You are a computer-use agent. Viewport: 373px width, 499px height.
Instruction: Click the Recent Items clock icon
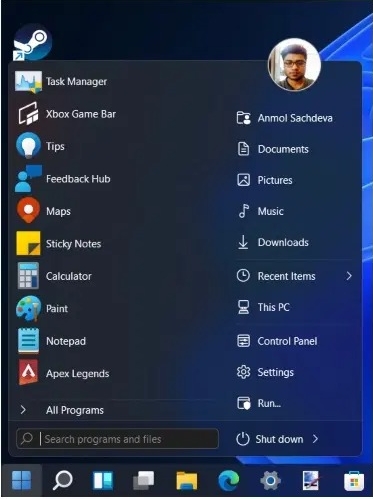pos(243,276)
